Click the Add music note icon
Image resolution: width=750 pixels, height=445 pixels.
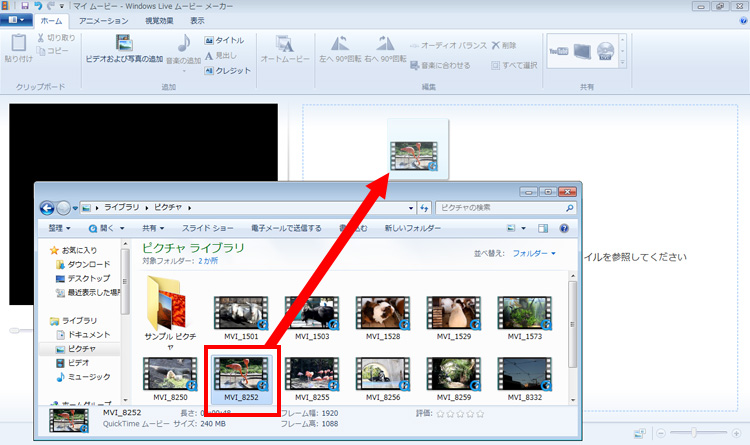pos(184,43)
